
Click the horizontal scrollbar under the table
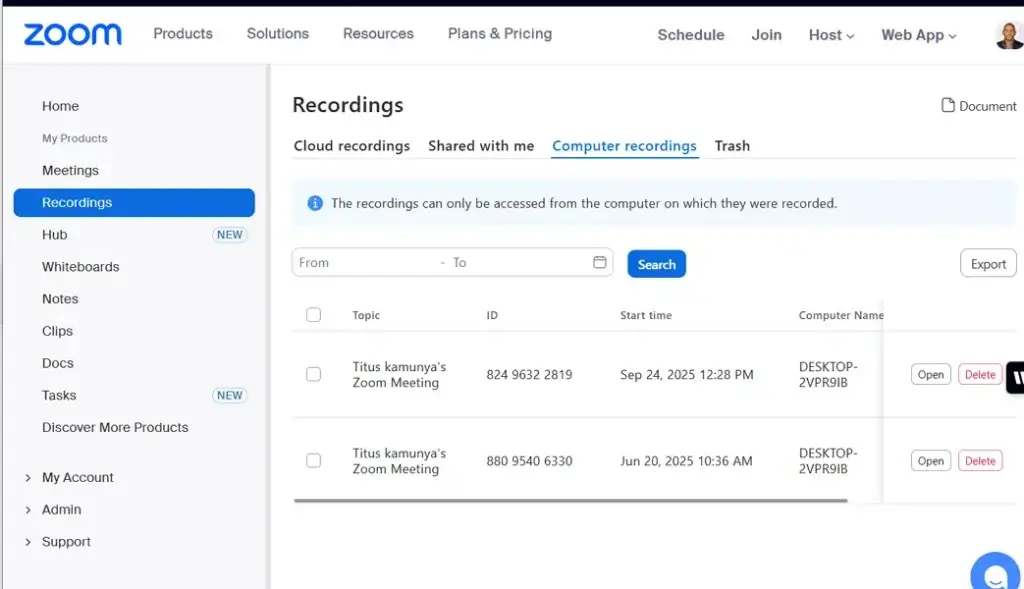(570, 500)
